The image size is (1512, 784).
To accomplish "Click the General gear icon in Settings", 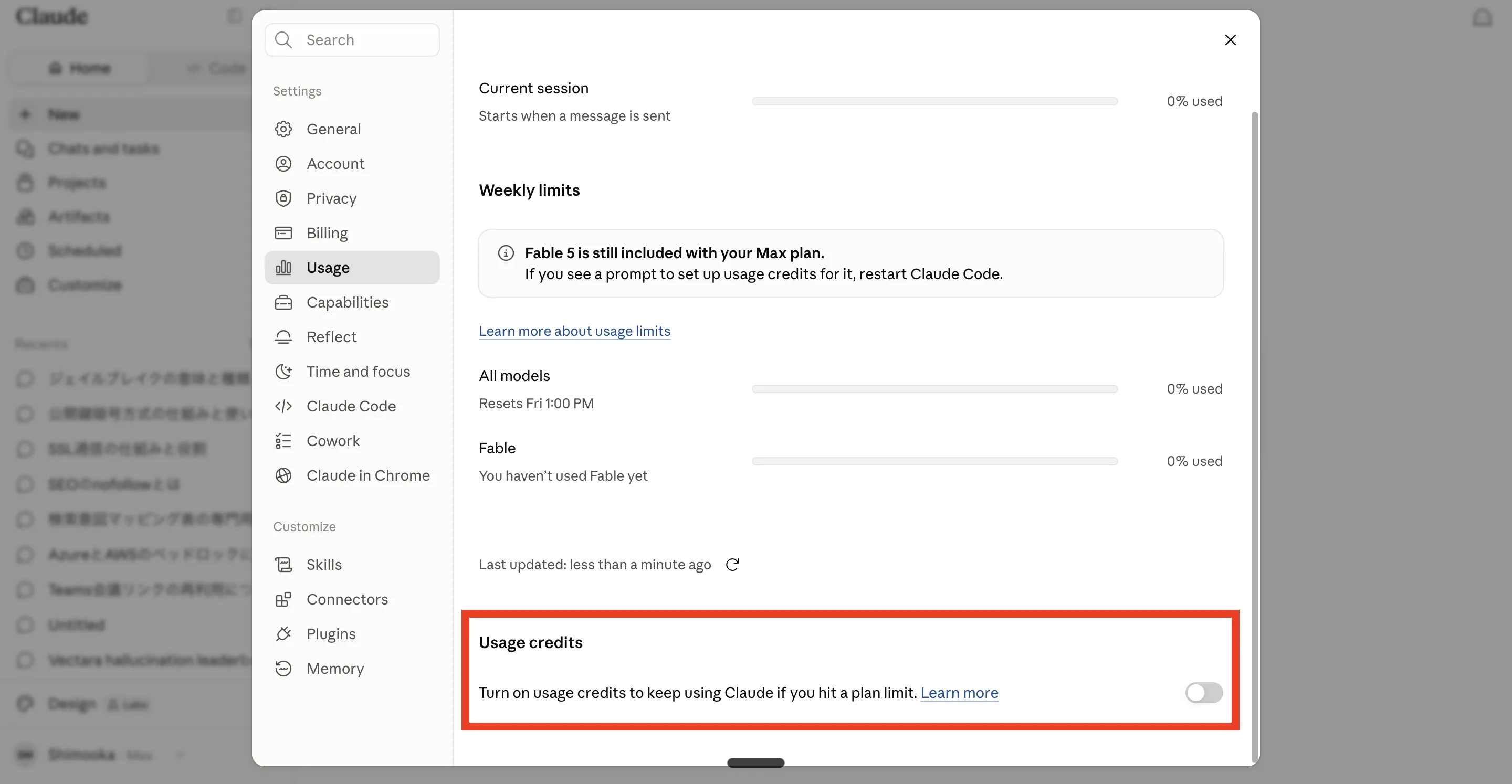I will pos(283,129).
